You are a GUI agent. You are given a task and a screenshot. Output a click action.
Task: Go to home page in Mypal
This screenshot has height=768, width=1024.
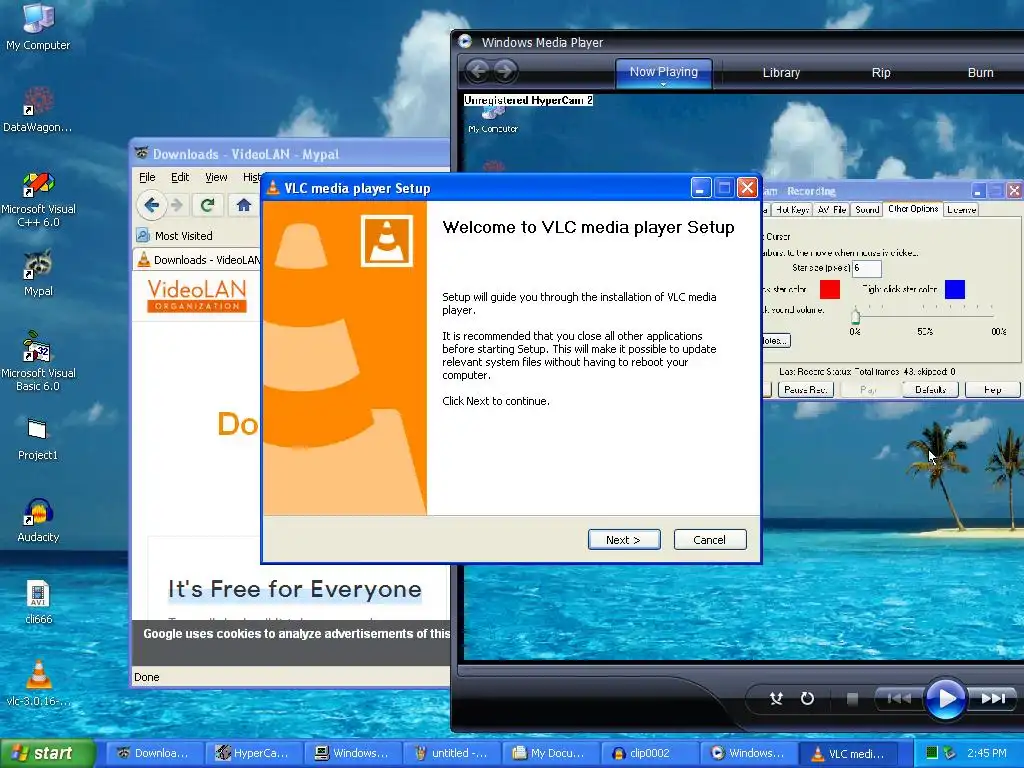pyautogui.click(x=244, y=205)
